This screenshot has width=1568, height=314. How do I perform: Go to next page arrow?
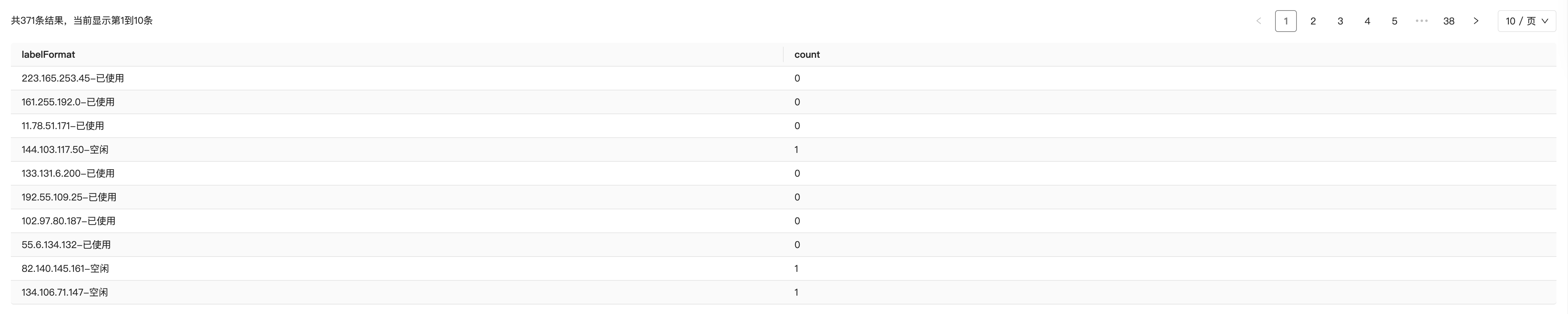(x=1475, y=21)
